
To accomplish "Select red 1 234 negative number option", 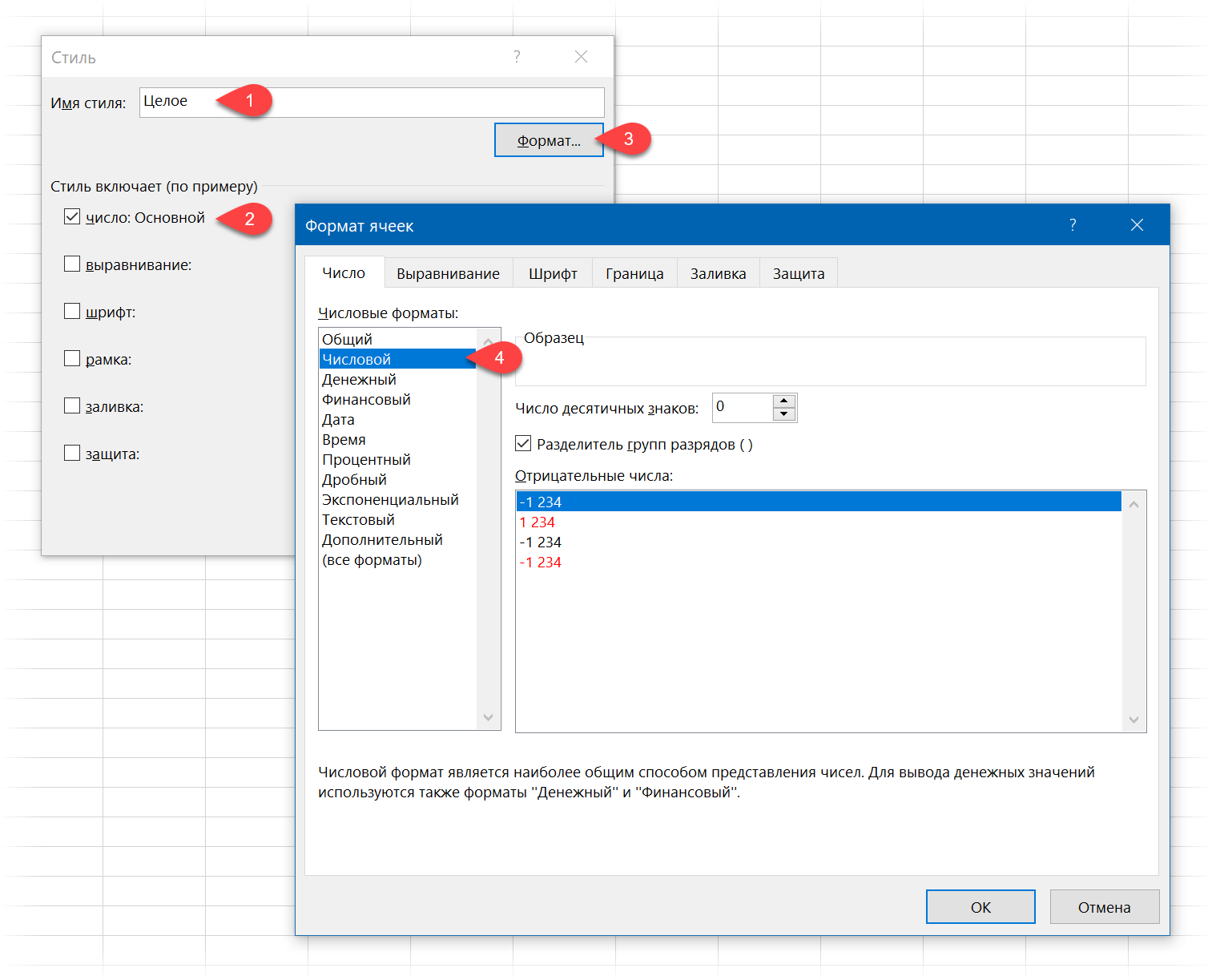I will (819, 522).
